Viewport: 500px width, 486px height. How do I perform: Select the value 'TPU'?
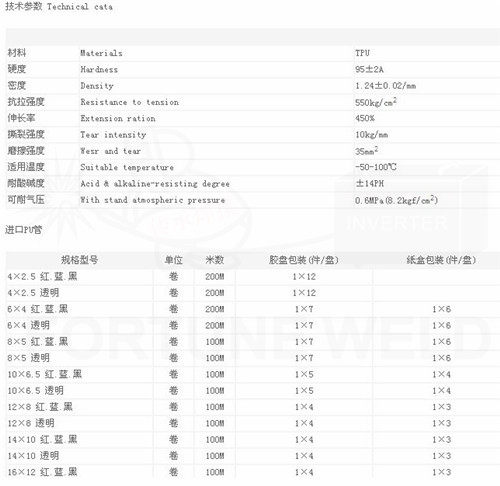tap(362, 53)
